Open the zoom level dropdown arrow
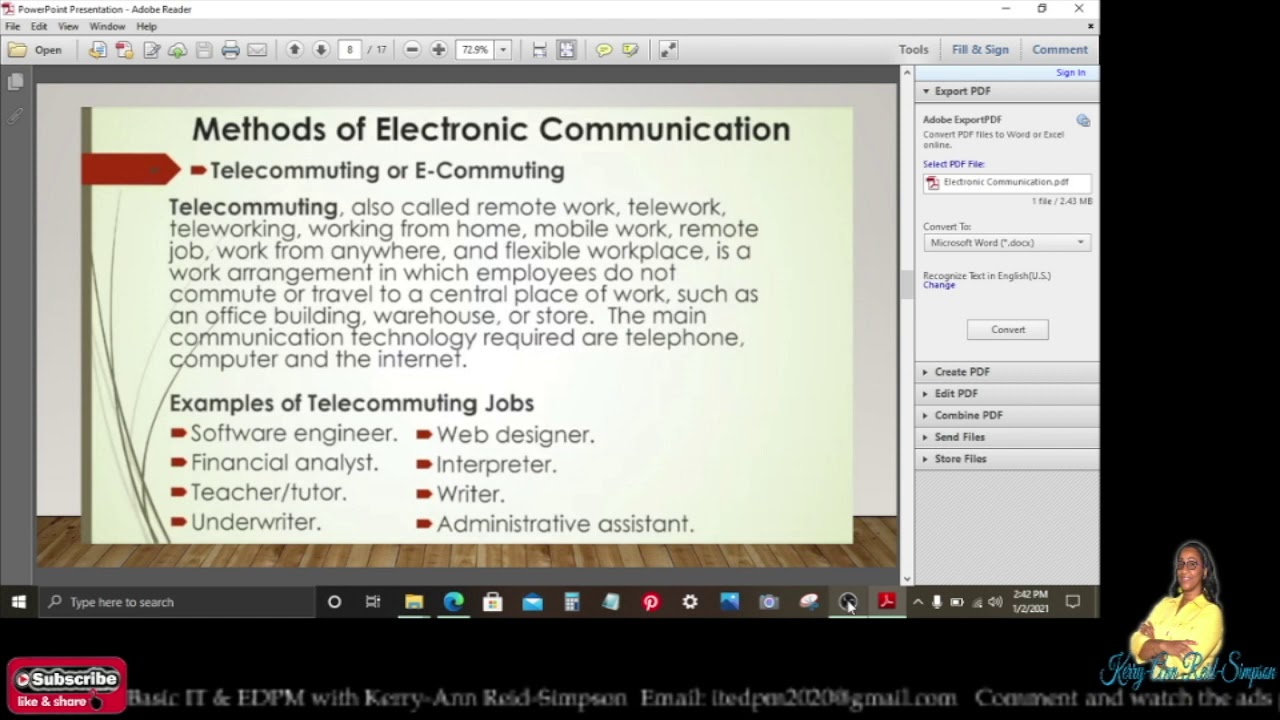 point(503,49)
